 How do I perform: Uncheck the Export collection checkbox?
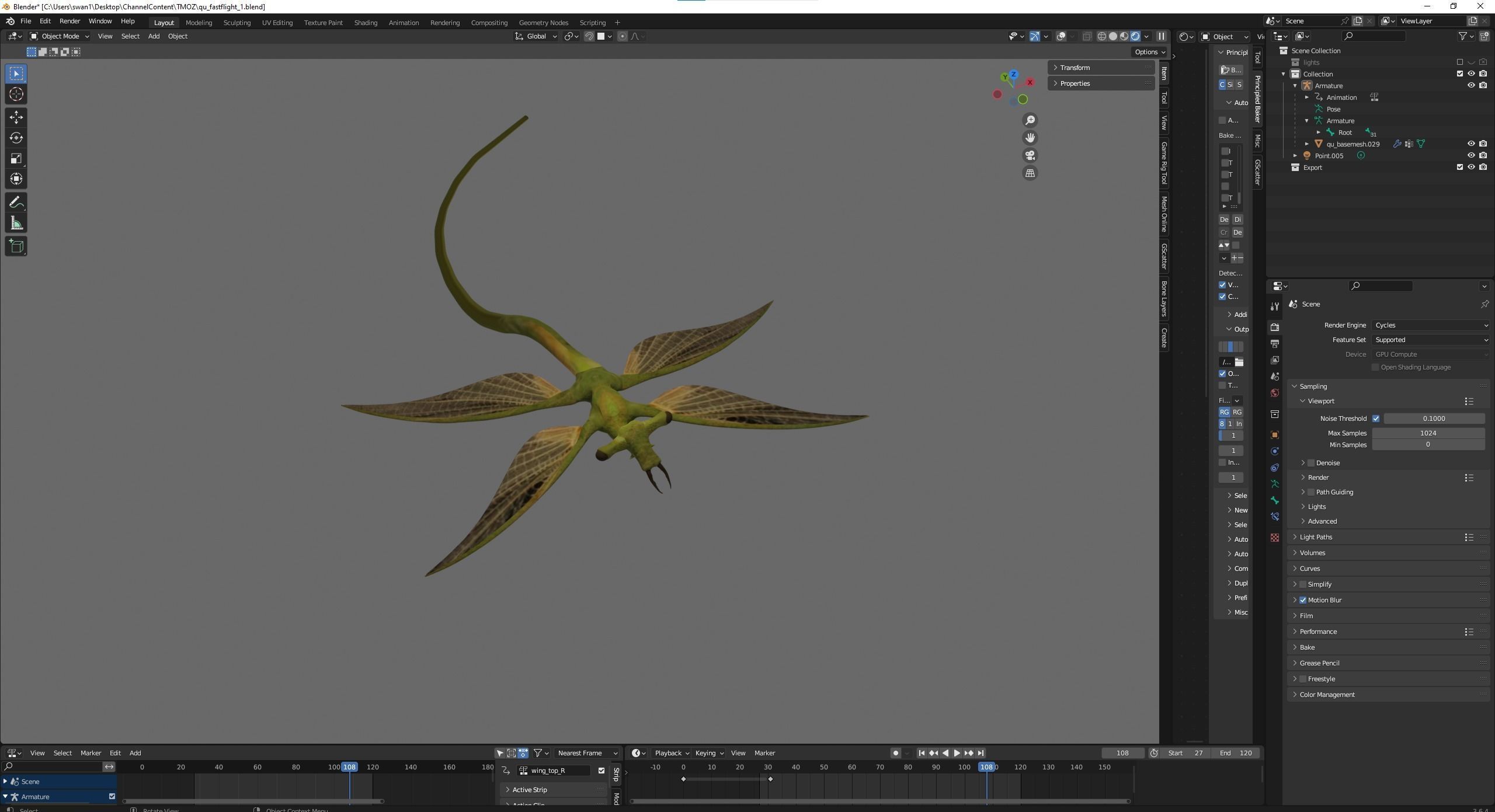click(1460, 167)
